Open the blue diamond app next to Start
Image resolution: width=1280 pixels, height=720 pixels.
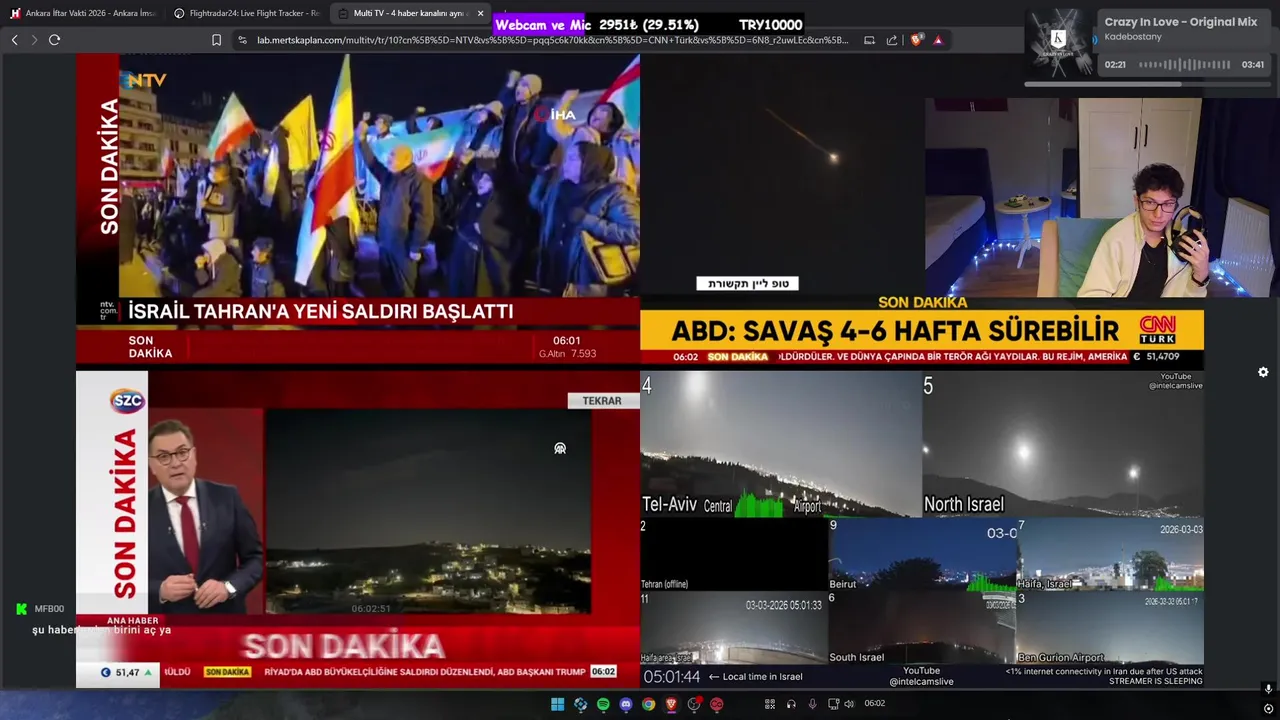580,704
